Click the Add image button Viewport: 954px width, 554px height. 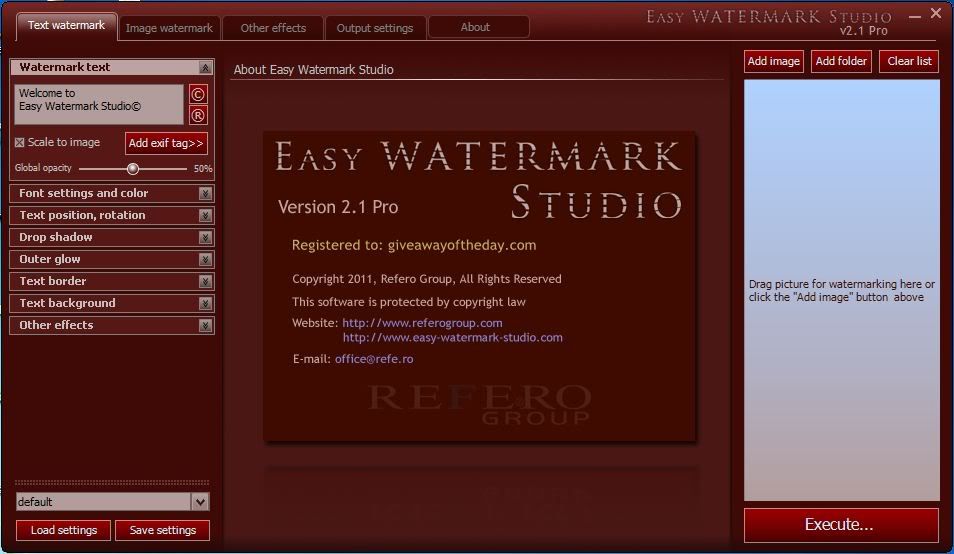click(774, 61)
